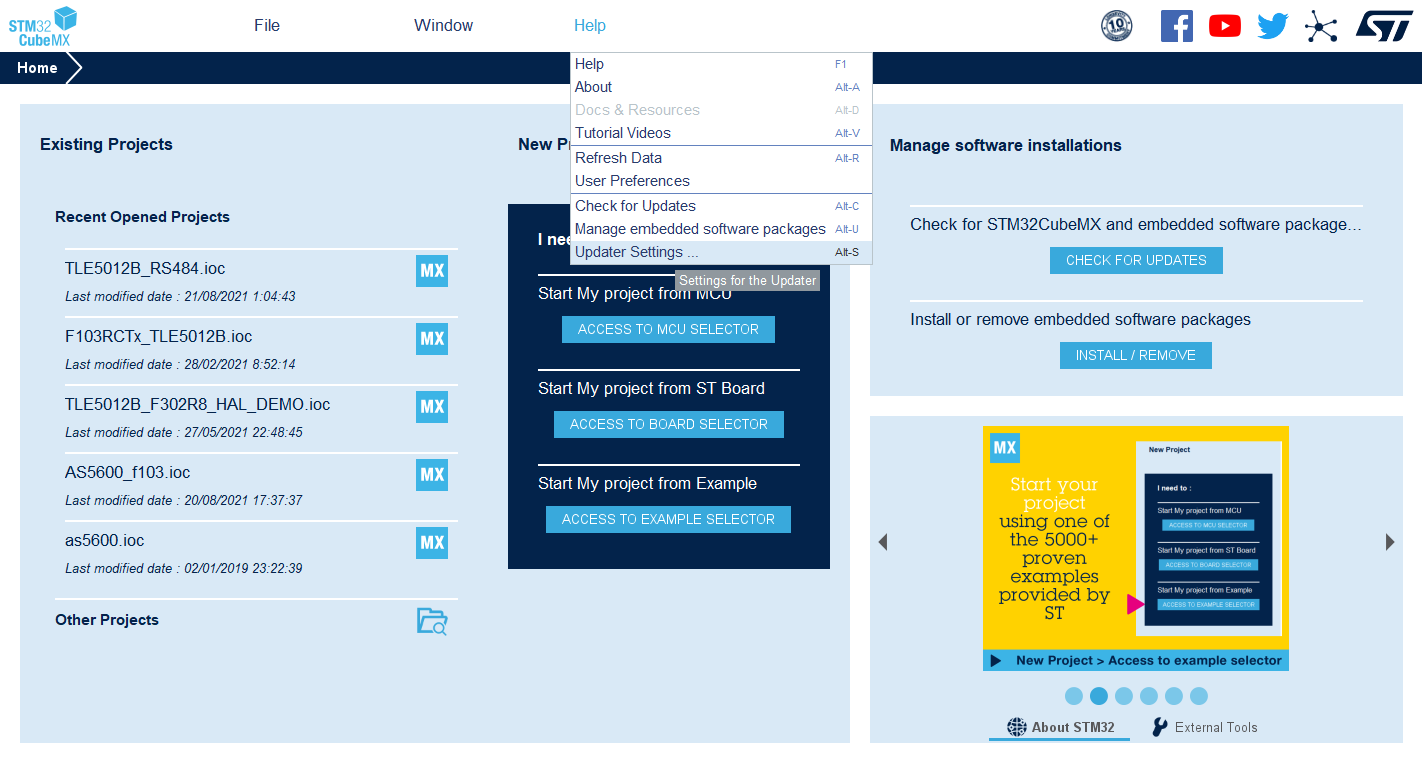Click MX icon next to F103RCTx_TLE5012B.ioc
Viewport: 1422px width, 763px height.
(432, 339)
